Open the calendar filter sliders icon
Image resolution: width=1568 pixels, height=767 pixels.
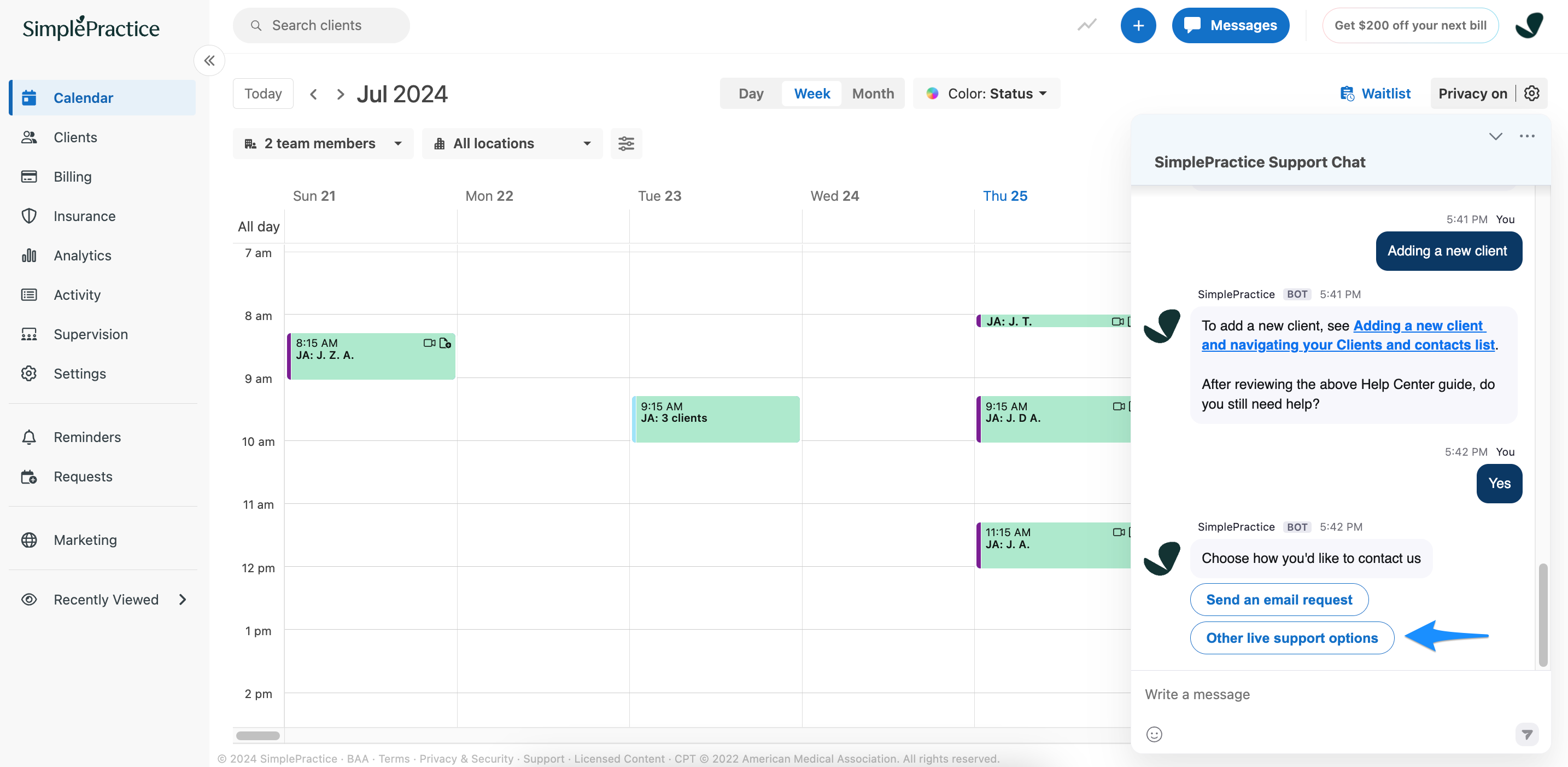click(626, 143)
